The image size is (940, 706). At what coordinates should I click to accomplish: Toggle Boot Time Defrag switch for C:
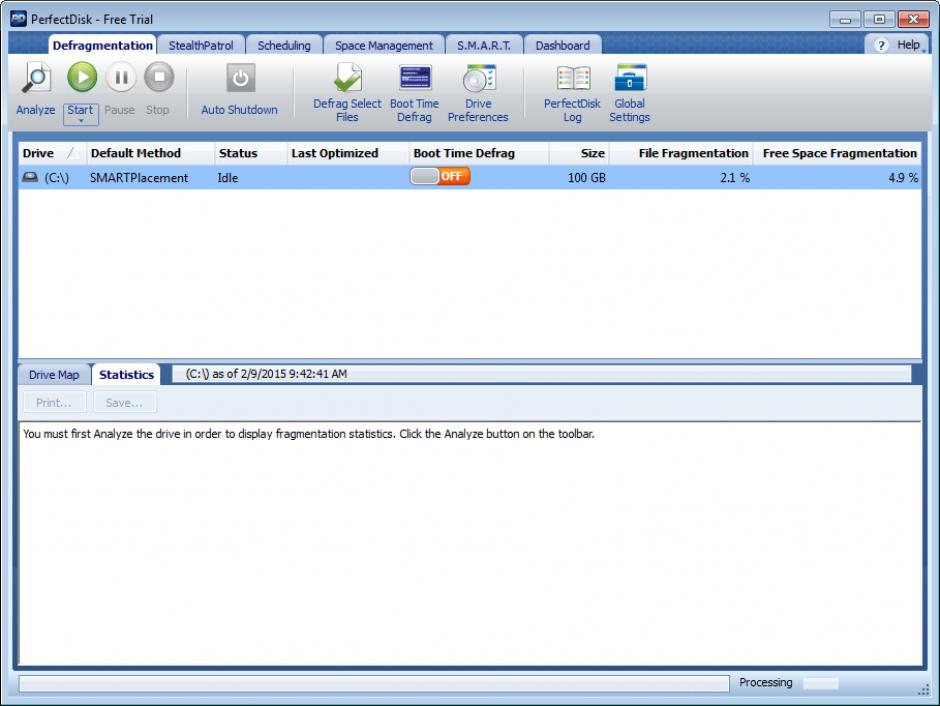point(440,176)
